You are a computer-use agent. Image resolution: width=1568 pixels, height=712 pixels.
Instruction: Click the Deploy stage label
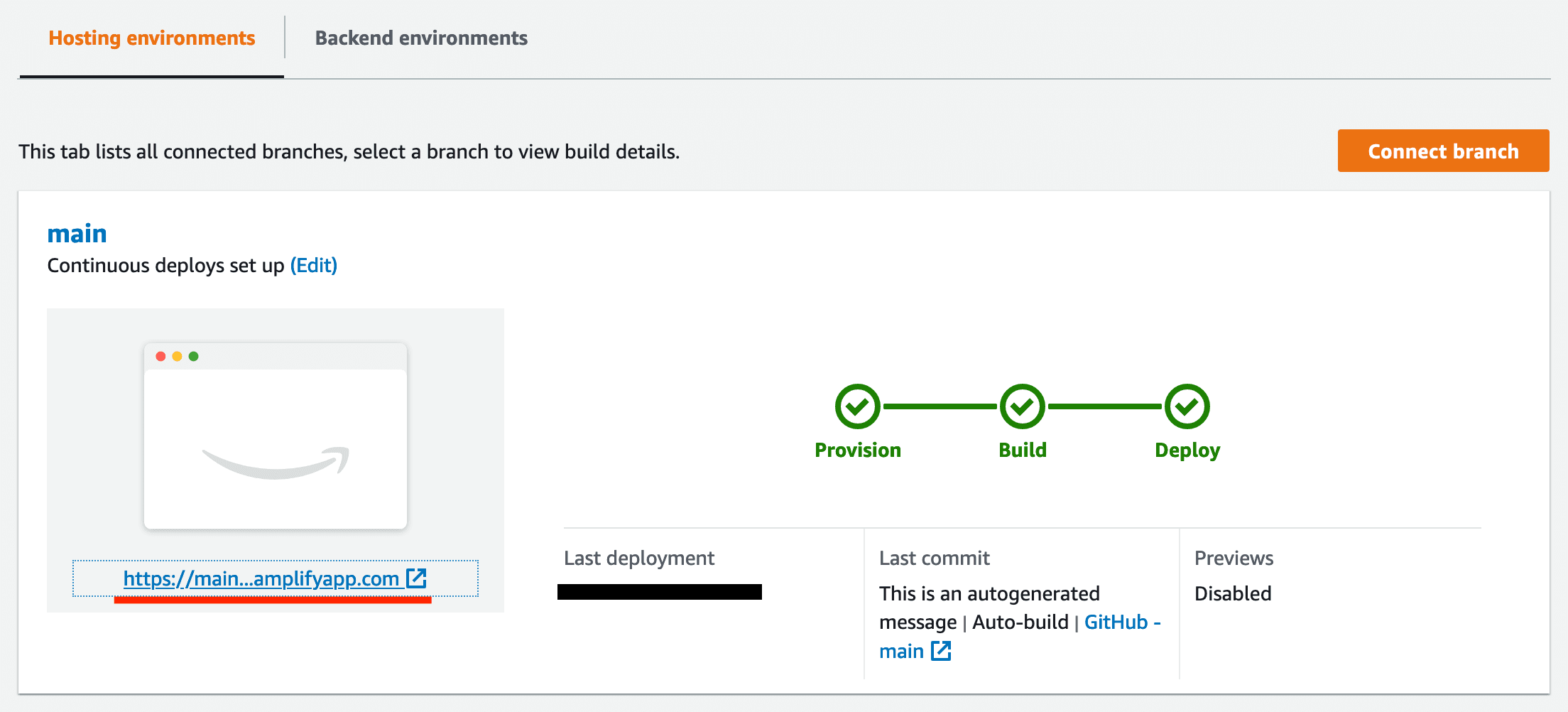coord(1187,451)
